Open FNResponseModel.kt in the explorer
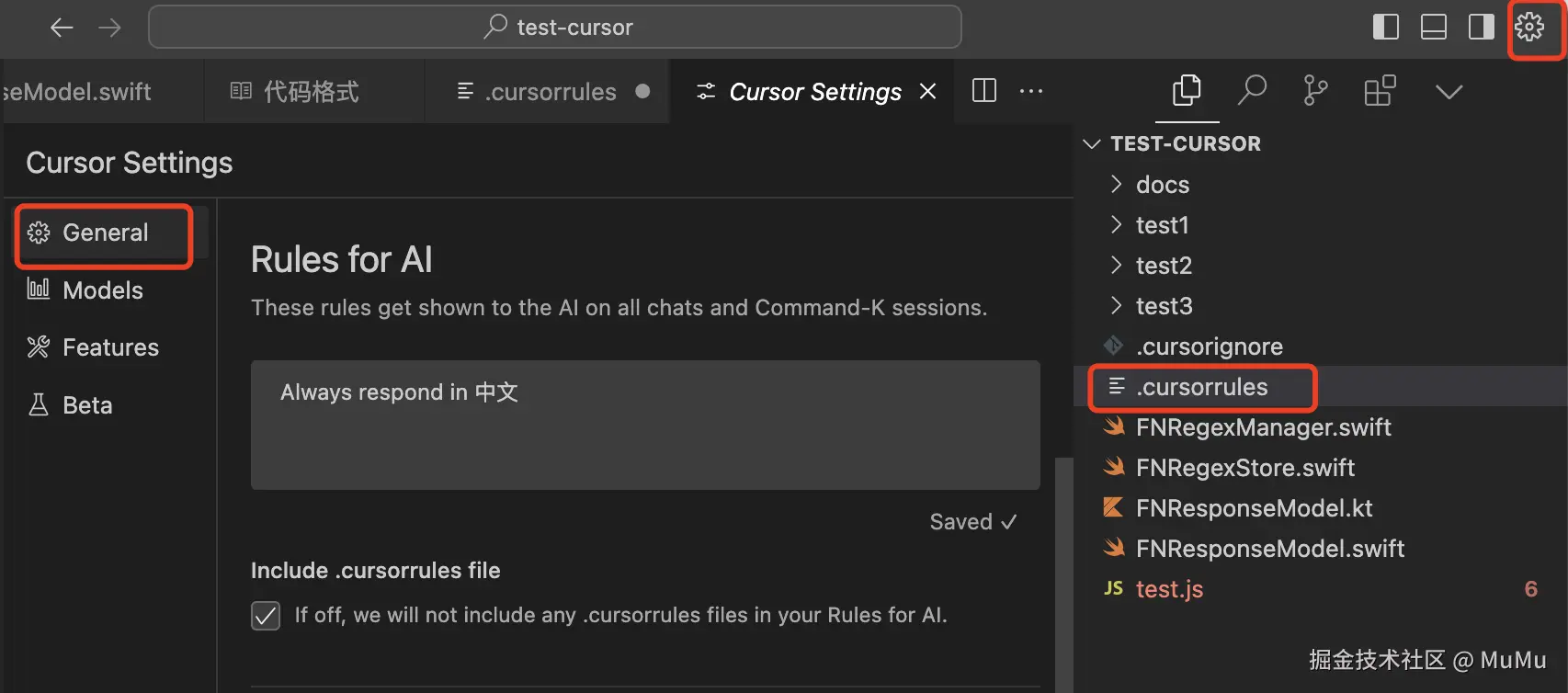The height and width of the screenshot is (693, 1568). [x=1254, y=508]
